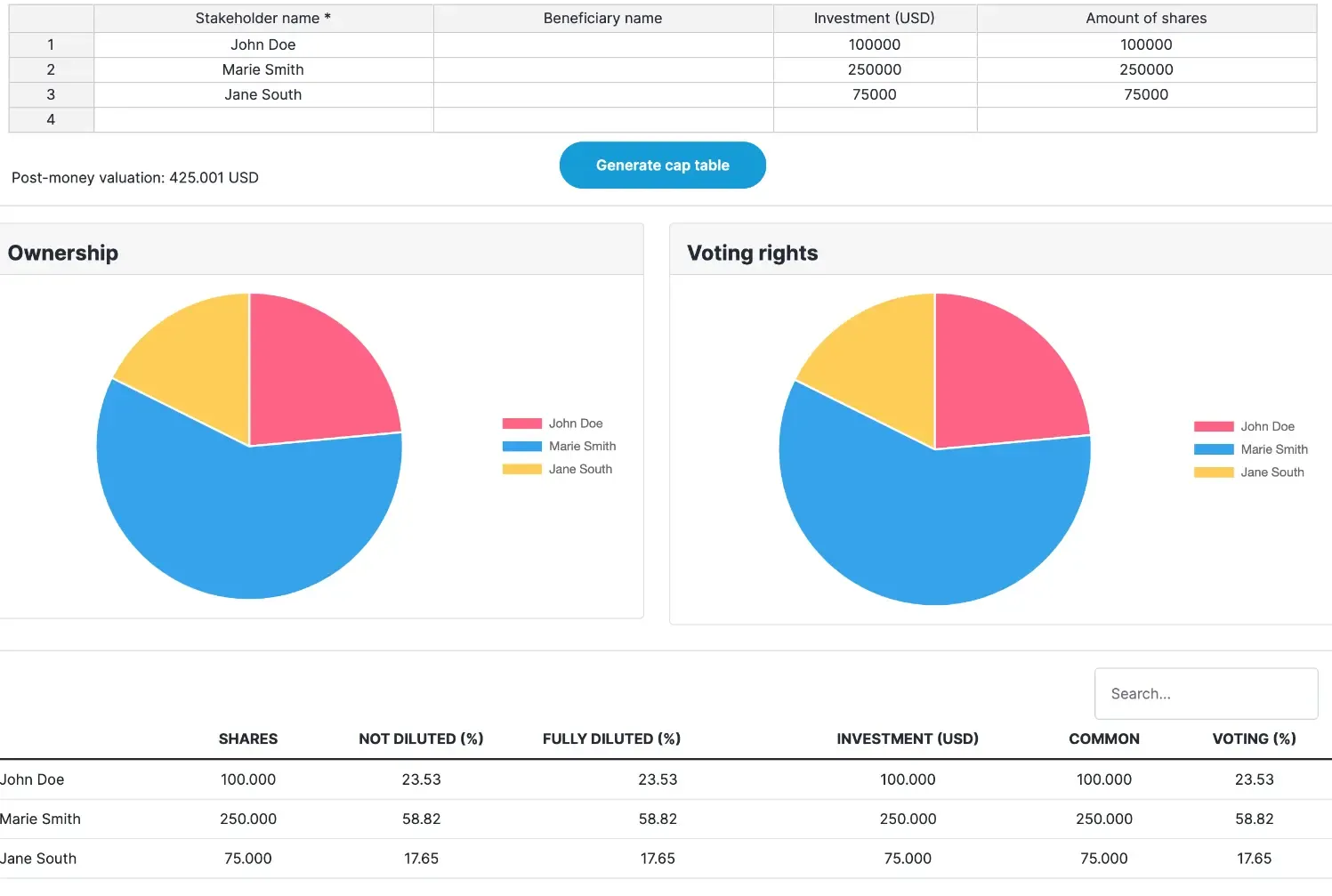
Task: Click the blue Marie Smith slice in Ownership pie
Action: point(240,525)
